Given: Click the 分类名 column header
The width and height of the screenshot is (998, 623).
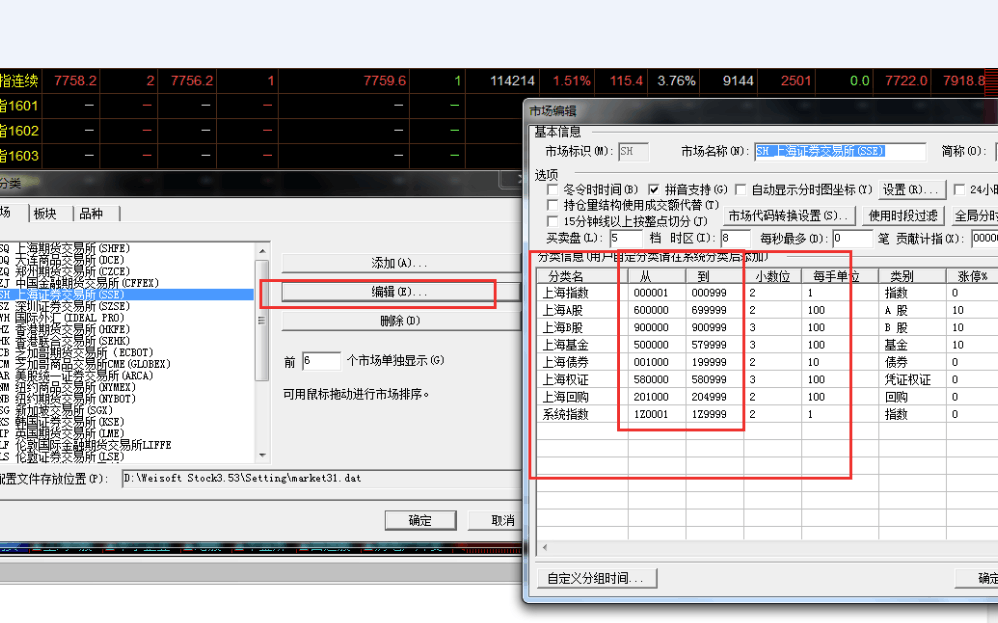Looking at the screenshot, I should [x=582, y=276].
